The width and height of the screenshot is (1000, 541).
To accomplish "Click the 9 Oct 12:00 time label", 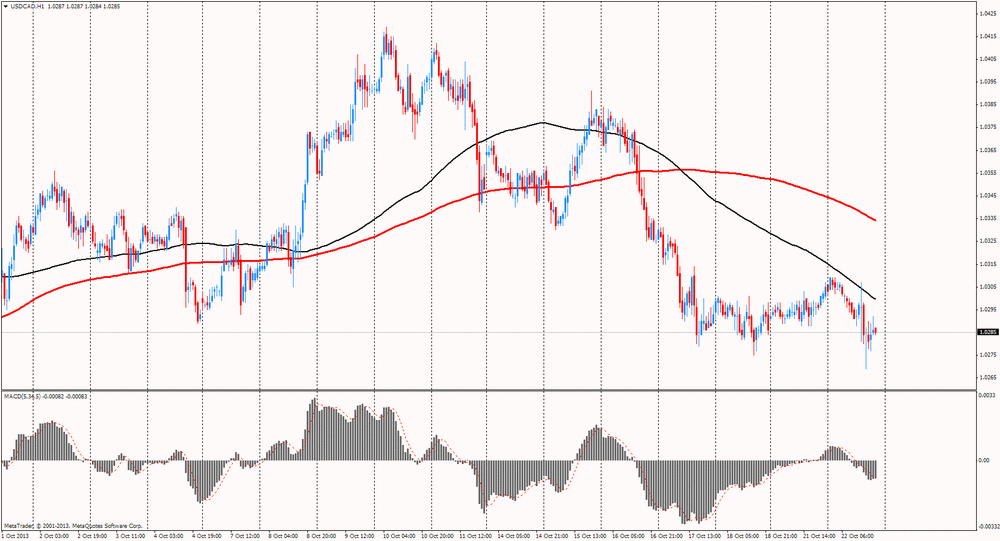I will pos(360,536).
